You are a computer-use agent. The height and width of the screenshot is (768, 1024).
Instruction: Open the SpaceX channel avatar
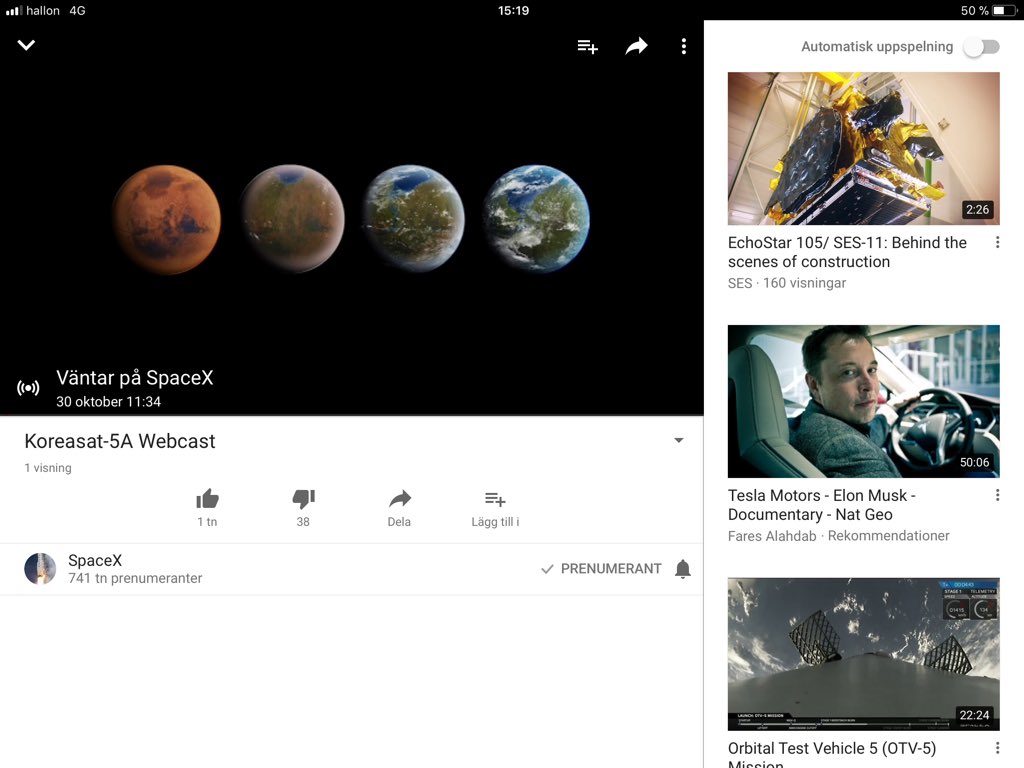click(x=40, y=568)
